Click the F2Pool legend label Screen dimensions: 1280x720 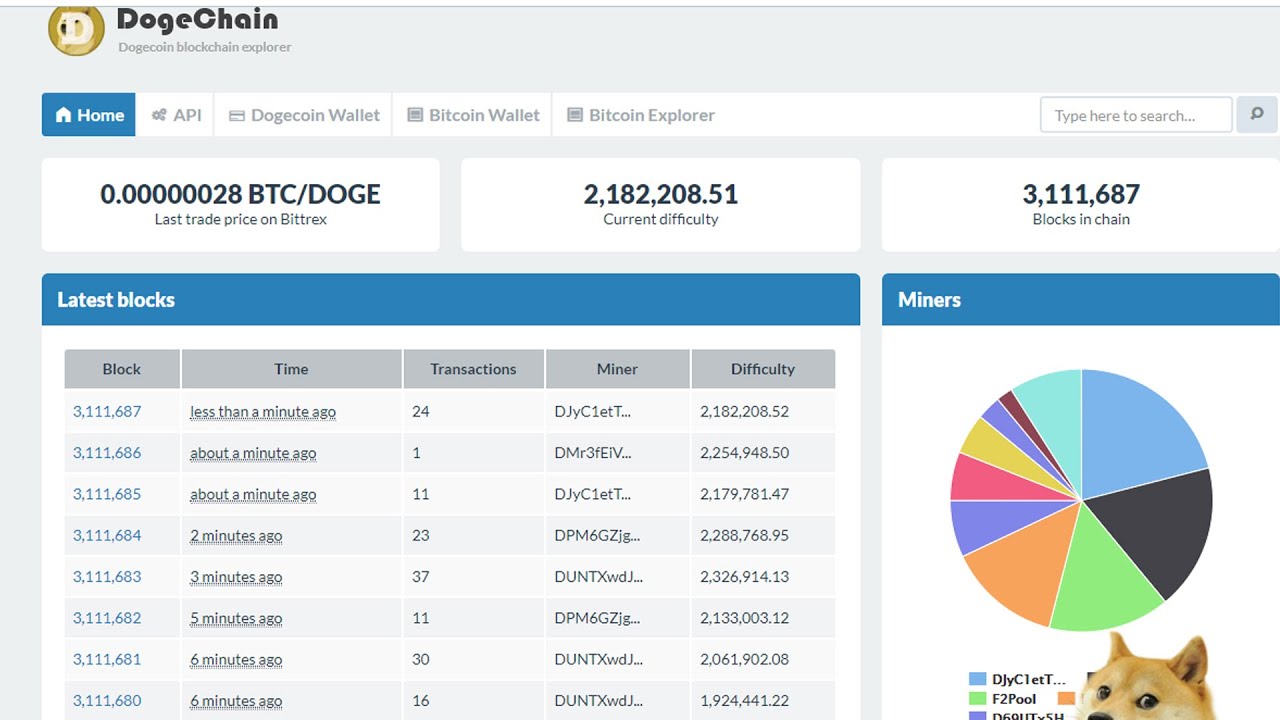[1014, 698]
